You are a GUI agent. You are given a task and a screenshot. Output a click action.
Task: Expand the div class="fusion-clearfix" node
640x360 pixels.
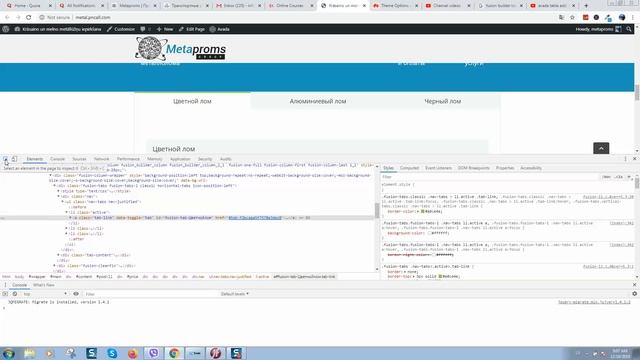tap(54, 266)
